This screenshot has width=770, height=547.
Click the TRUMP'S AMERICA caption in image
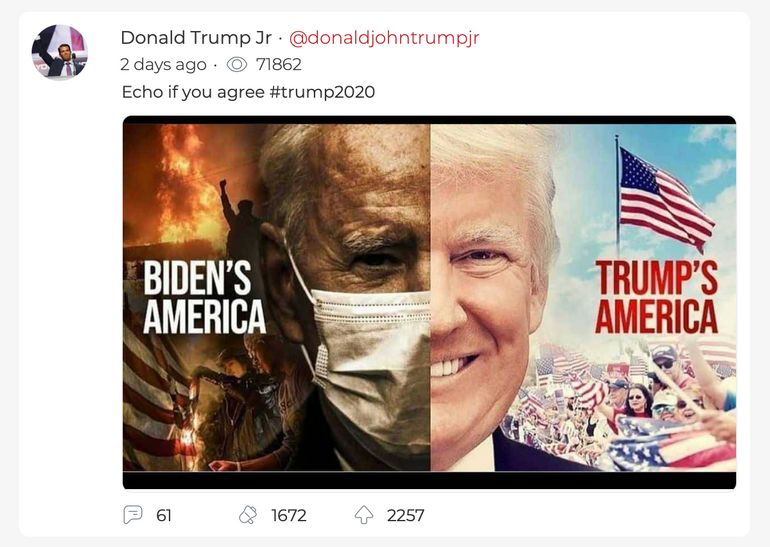pos(657,297)
